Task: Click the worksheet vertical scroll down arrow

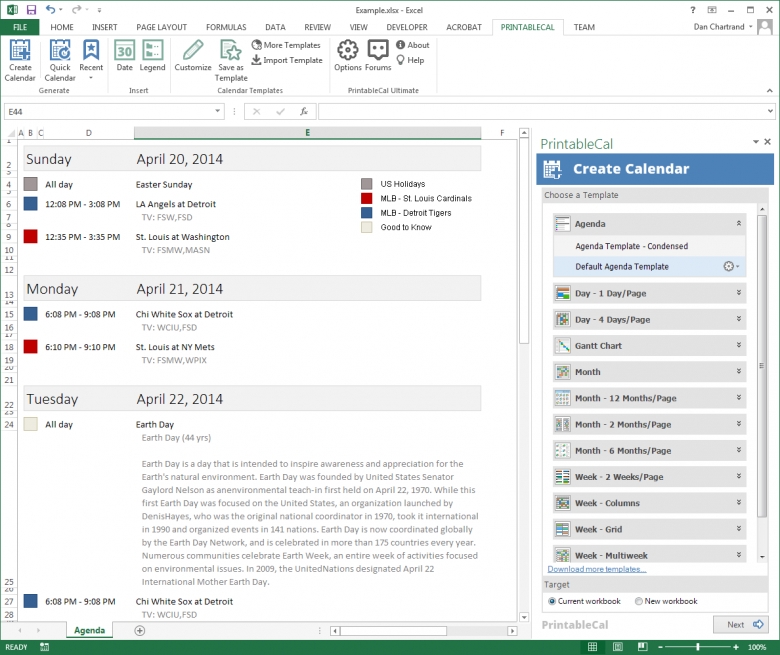Action: 524,617
